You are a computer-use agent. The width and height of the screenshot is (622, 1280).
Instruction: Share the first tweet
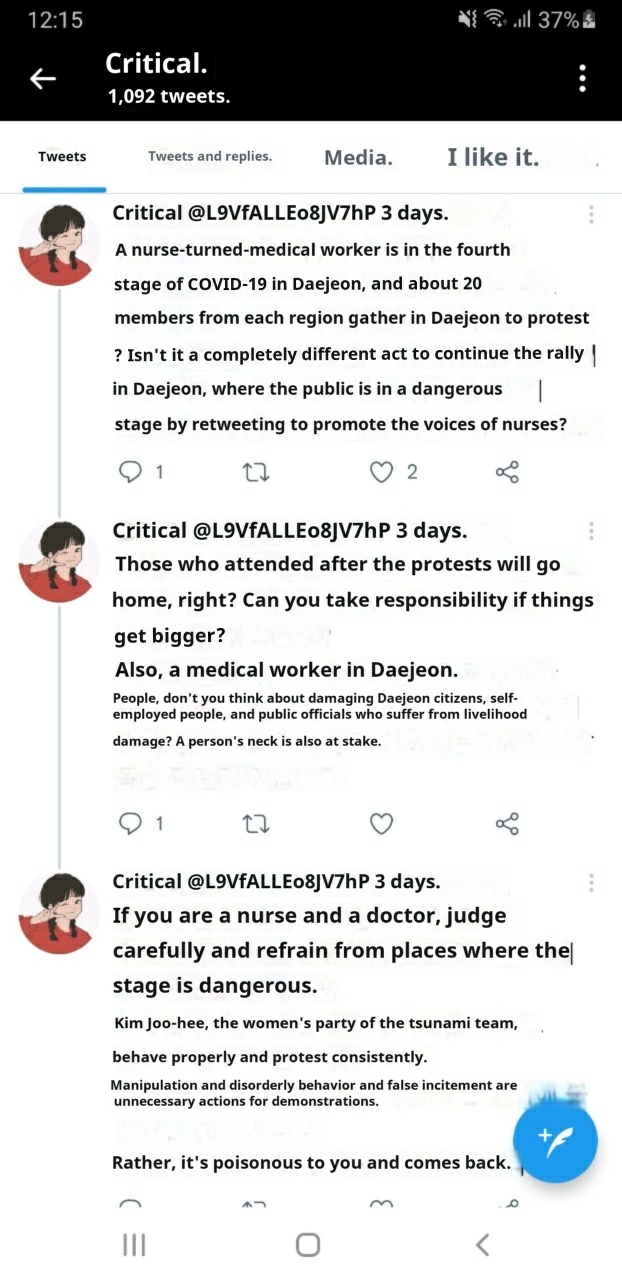(507, 472)
